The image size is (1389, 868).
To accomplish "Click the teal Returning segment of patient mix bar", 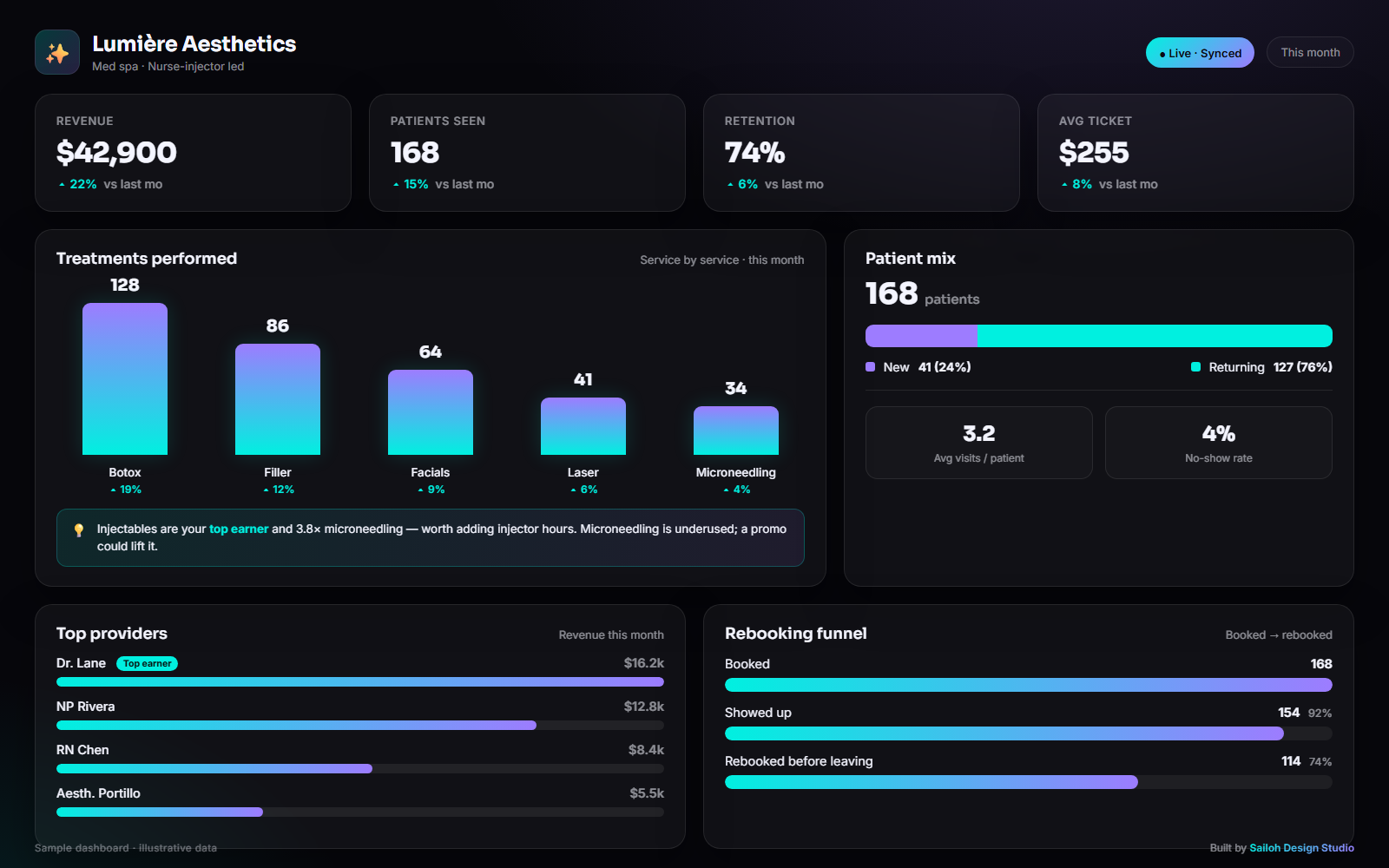I will [x=1155, y=336].
